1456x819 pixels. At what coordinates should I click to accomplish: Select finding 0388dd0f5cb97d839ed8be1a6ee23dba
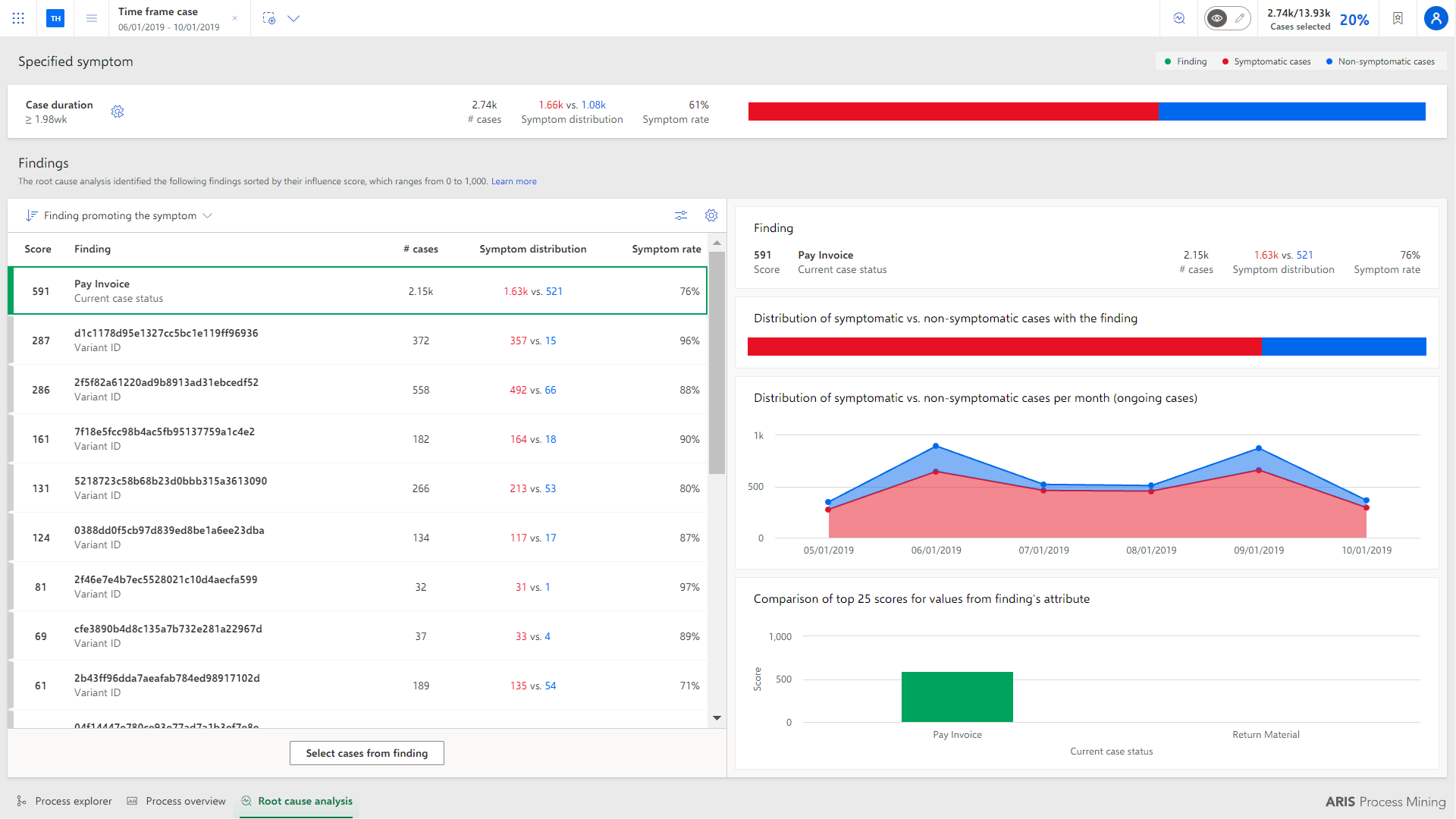358,537
